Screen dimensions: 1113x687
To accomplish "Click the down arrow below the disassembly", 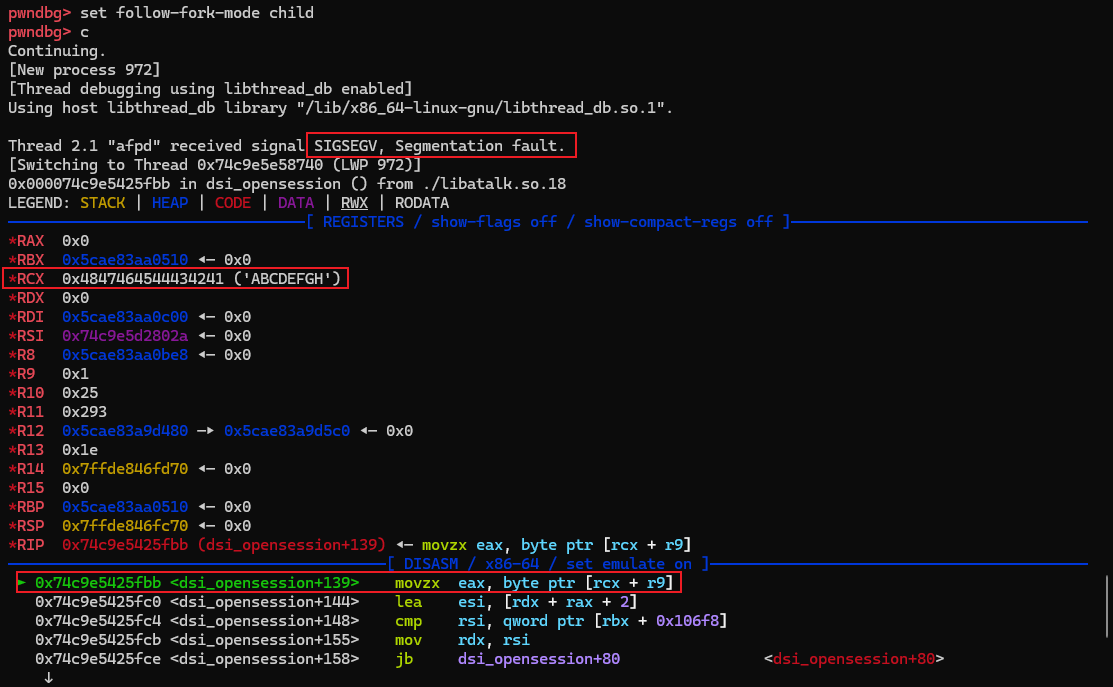I will tap(50, 677).
